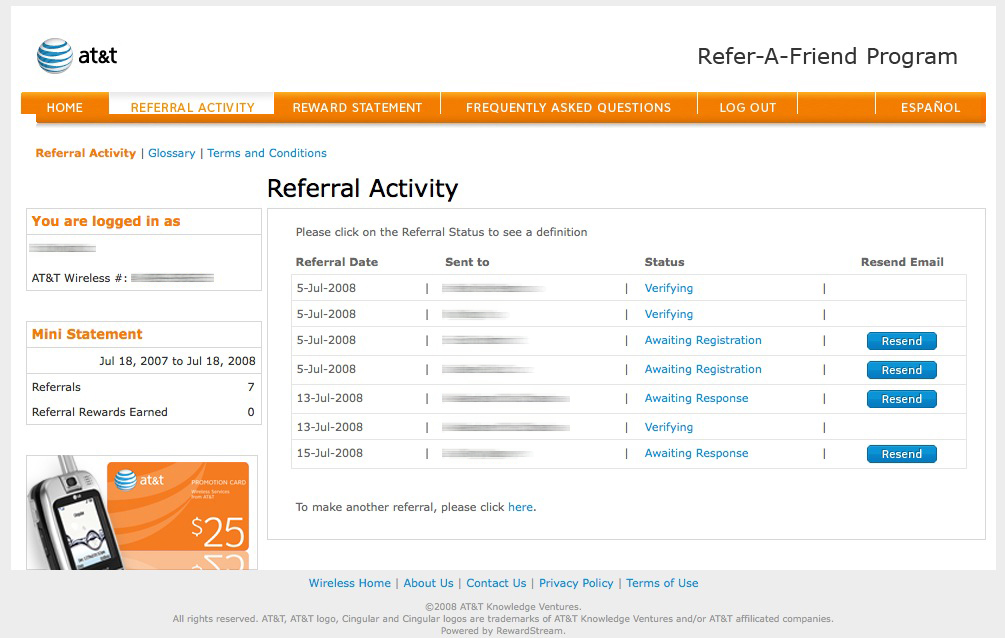Screen dimensions: 1005x638
Task: Open Terms of Use footer link
Action: (662, 583)
